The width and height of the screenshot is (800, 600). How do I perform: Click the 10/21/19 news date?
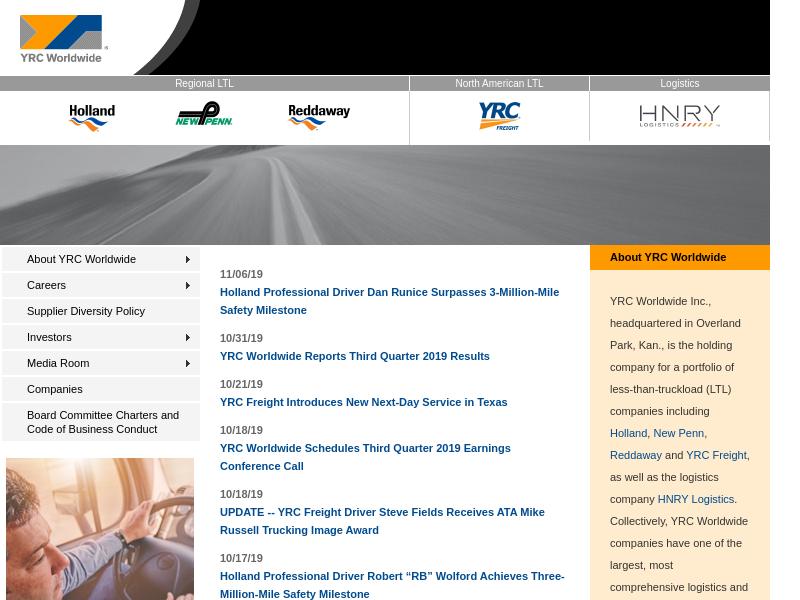pyautogui.click(x=241, y=384)
